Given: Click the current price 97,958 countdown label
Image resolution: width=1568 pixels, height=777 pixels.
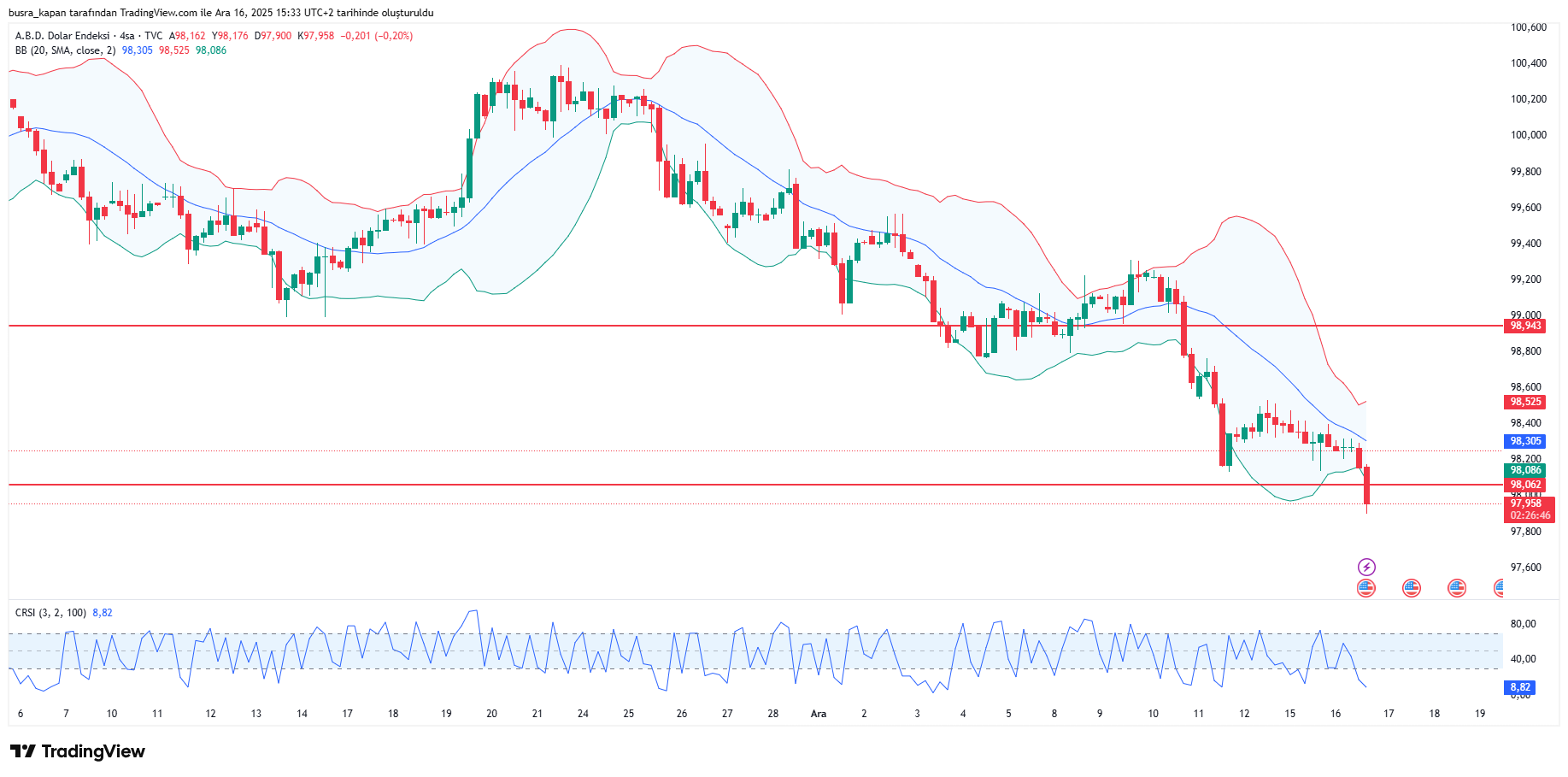Looking at the screenshot, I should click(1529, 509).
